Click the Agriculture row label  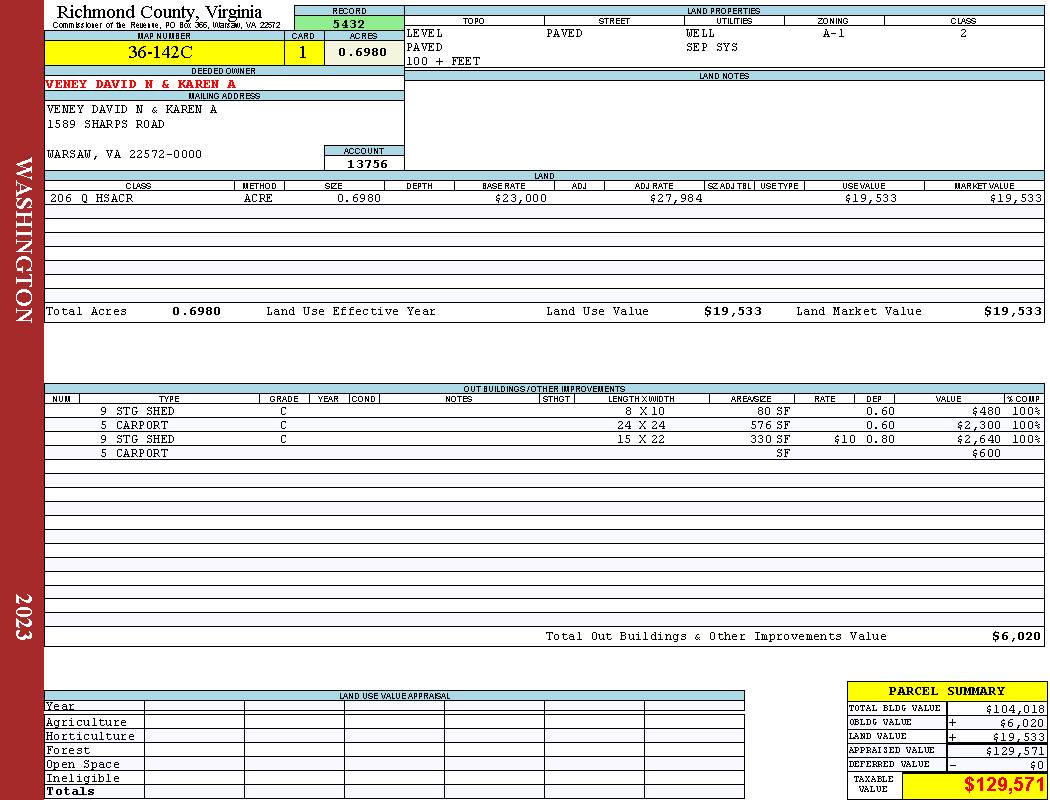coord(86,722)
